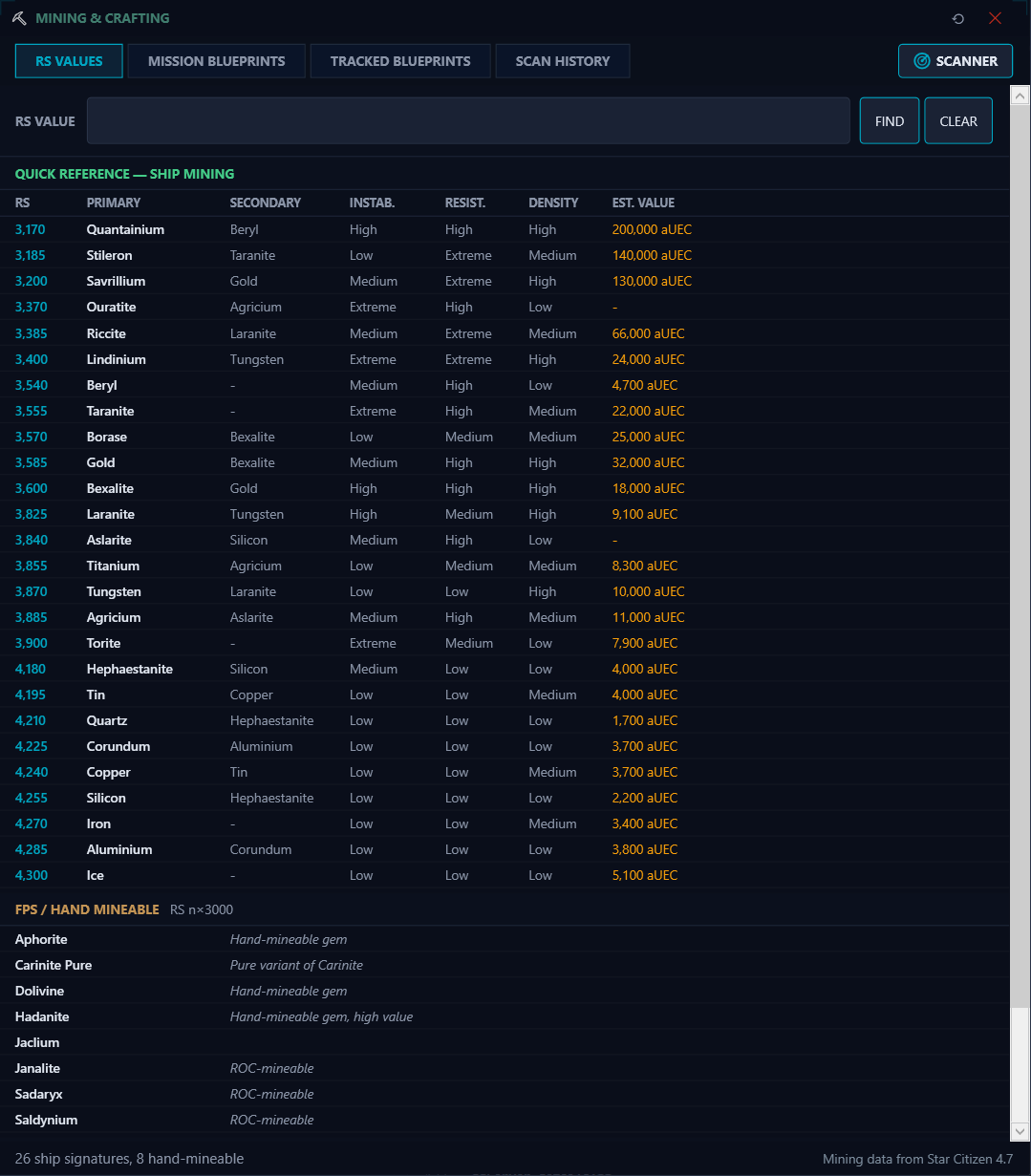
Task: Click the Jaclium entry
Action: click(x=37, y=1042)
